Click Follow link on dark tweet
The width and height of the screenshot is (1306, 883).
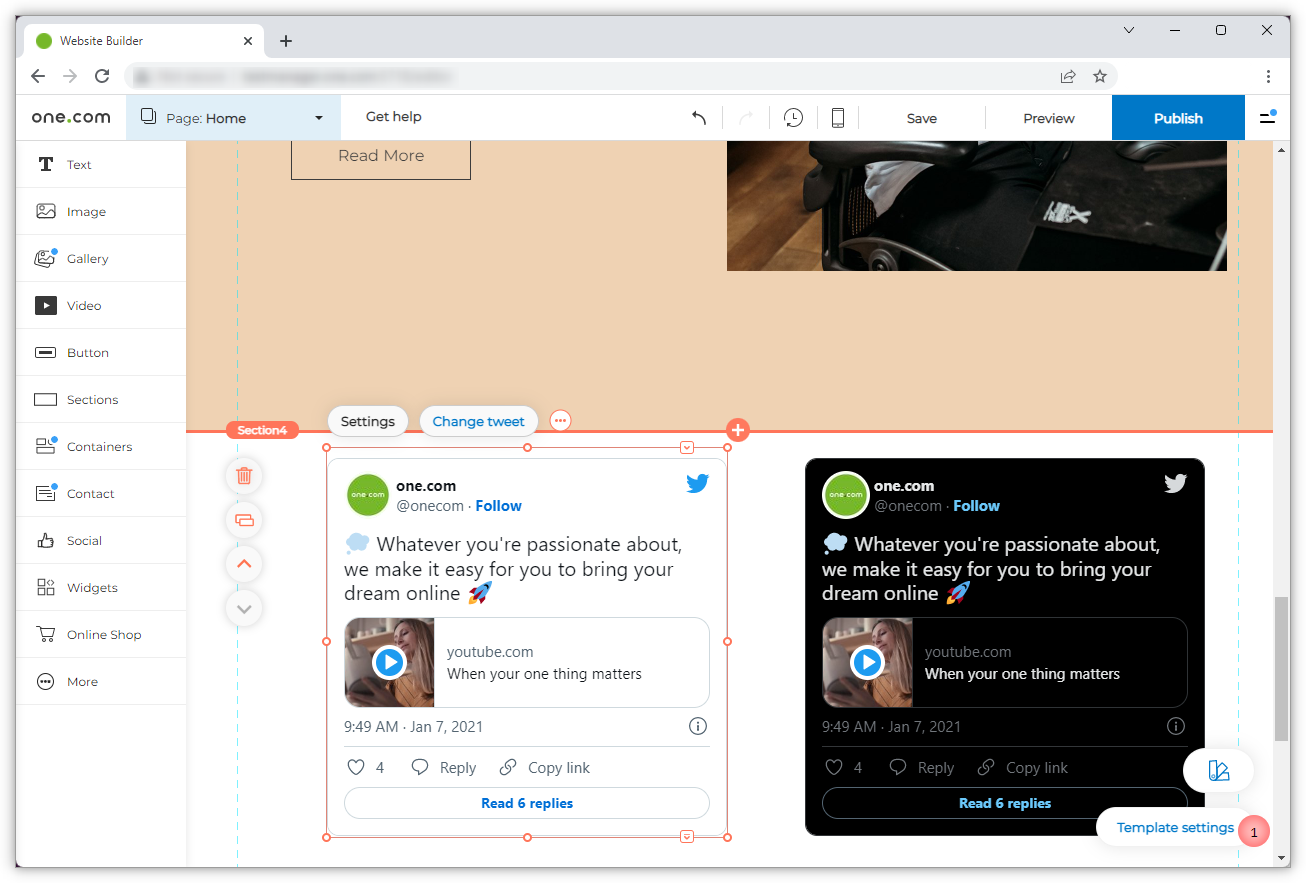tap(977, 506)
